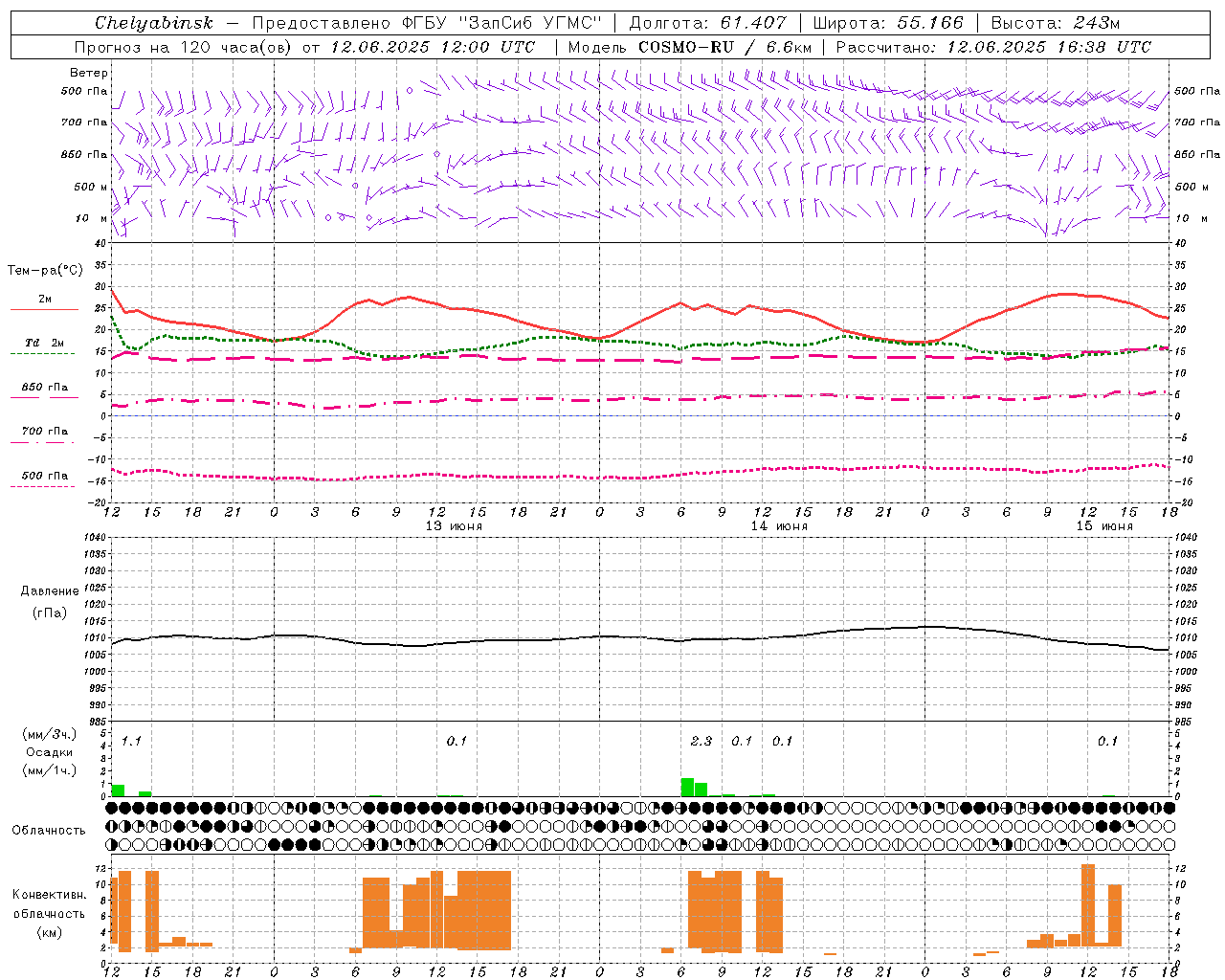Click the Ветер panel label
The width and height of the screenshot is (1225, 980).
[89, 73]
